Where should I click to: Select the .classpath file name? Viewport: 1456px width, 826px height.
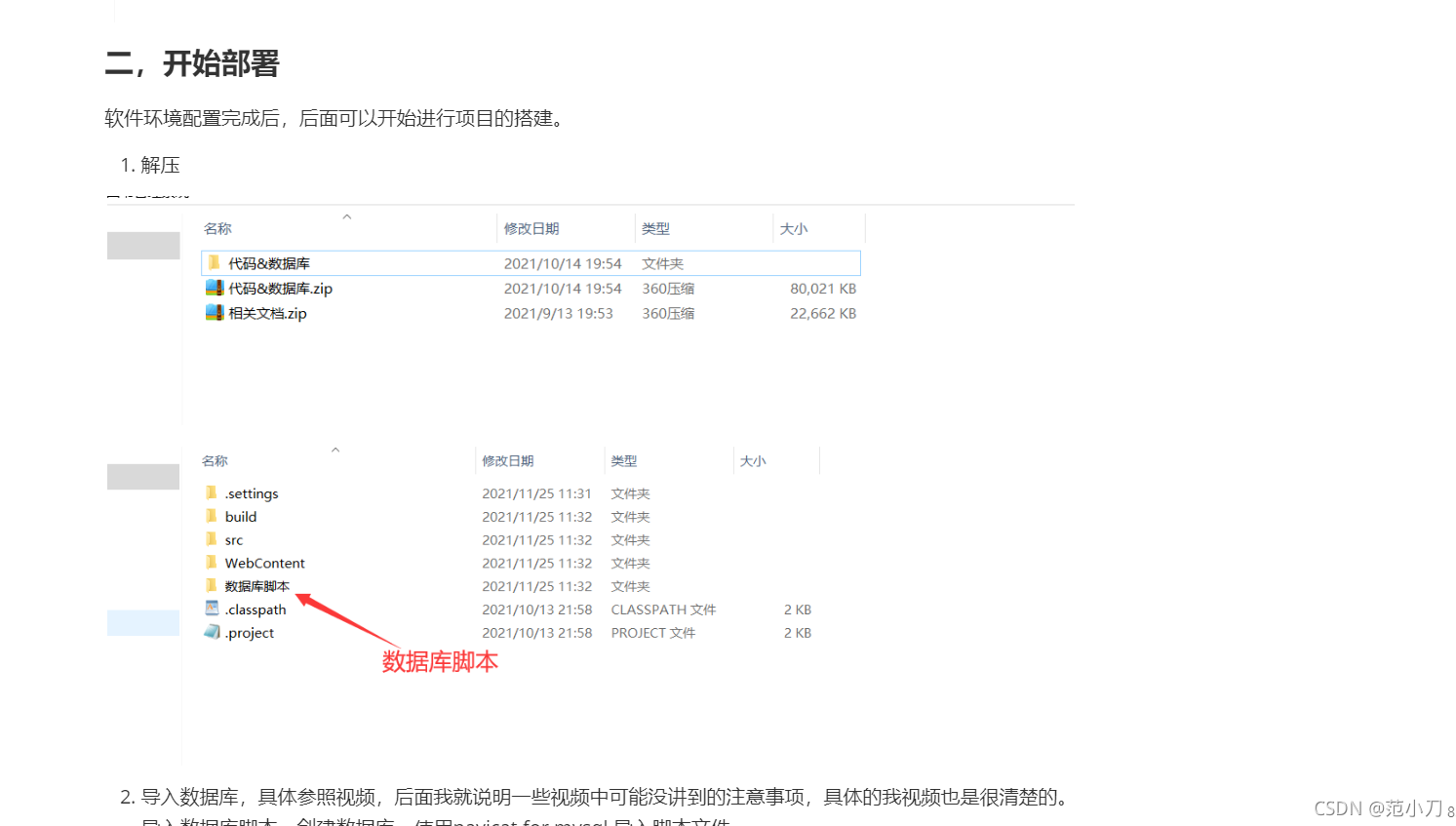tap(256, 610)
